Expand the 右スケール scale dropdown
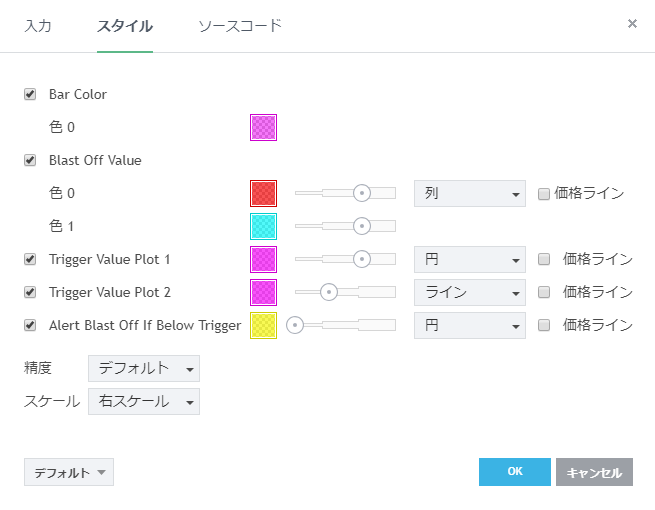 pos(144,401)
